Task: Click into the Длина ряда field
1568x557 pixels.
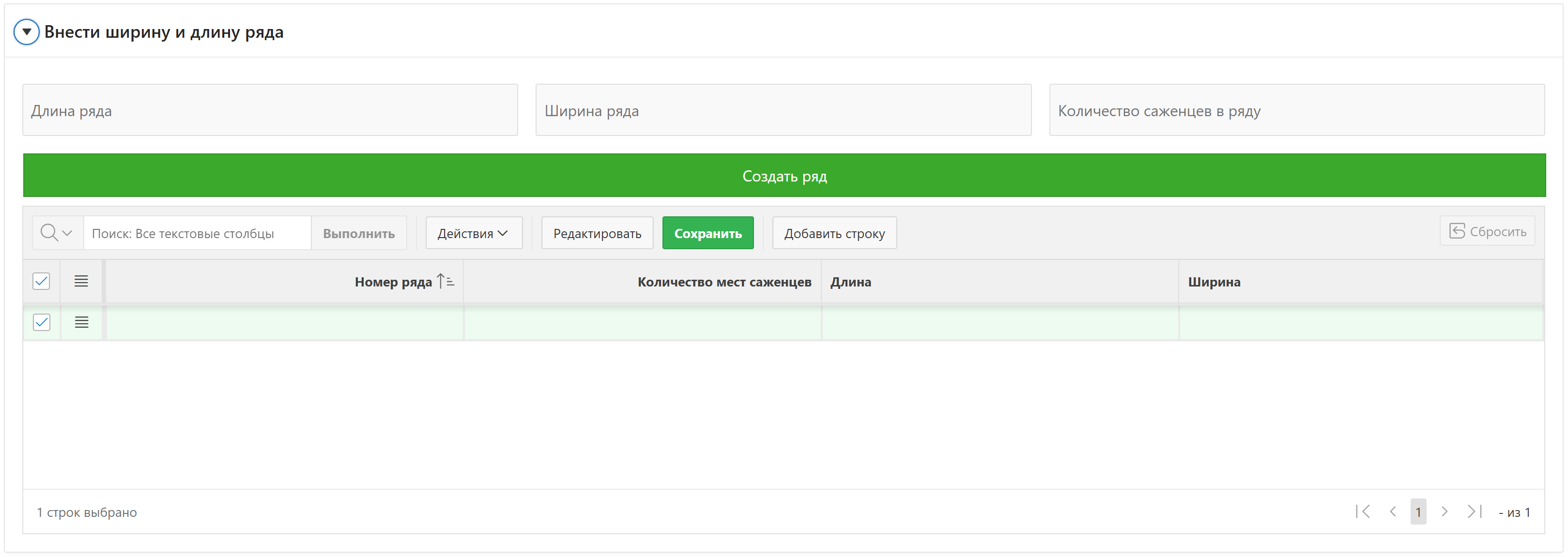Action: coord(270,111)
